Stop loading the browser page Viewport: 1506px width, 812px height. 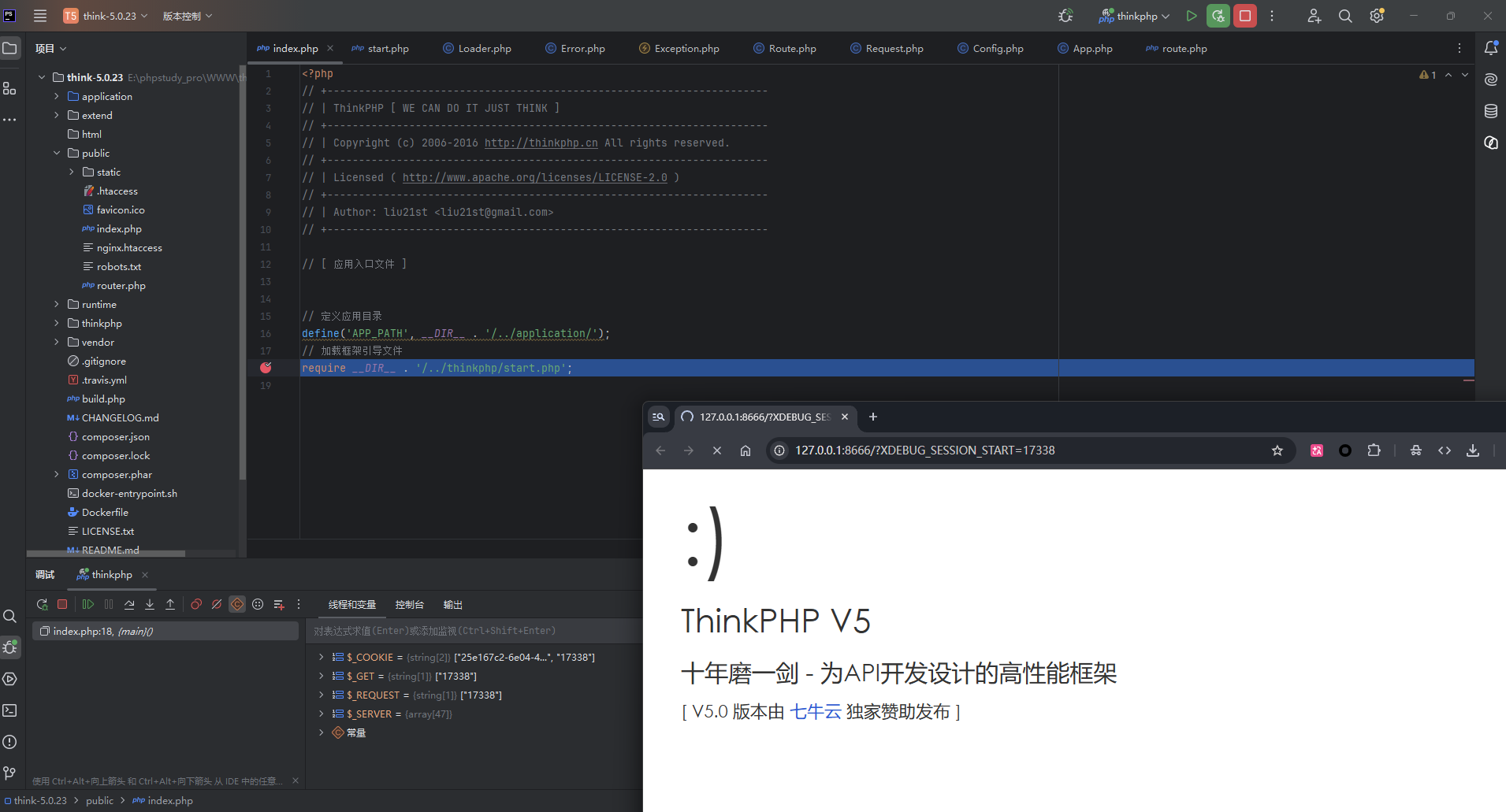click(716, 450)
